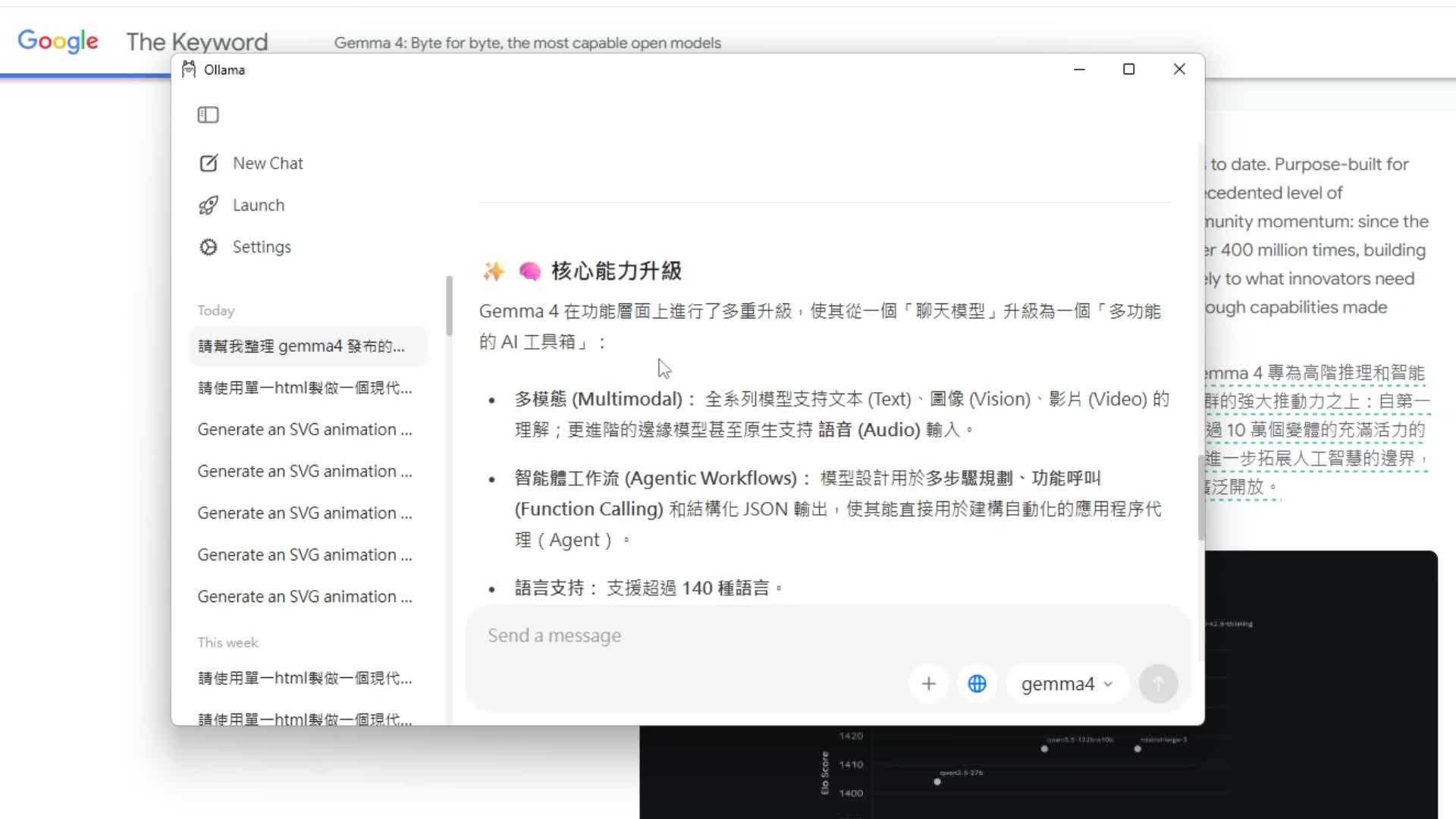The width and height of the screenshot is (1456, 819).
Task: Click the sidebar chat list scrollbar
Action: [449, 306]
